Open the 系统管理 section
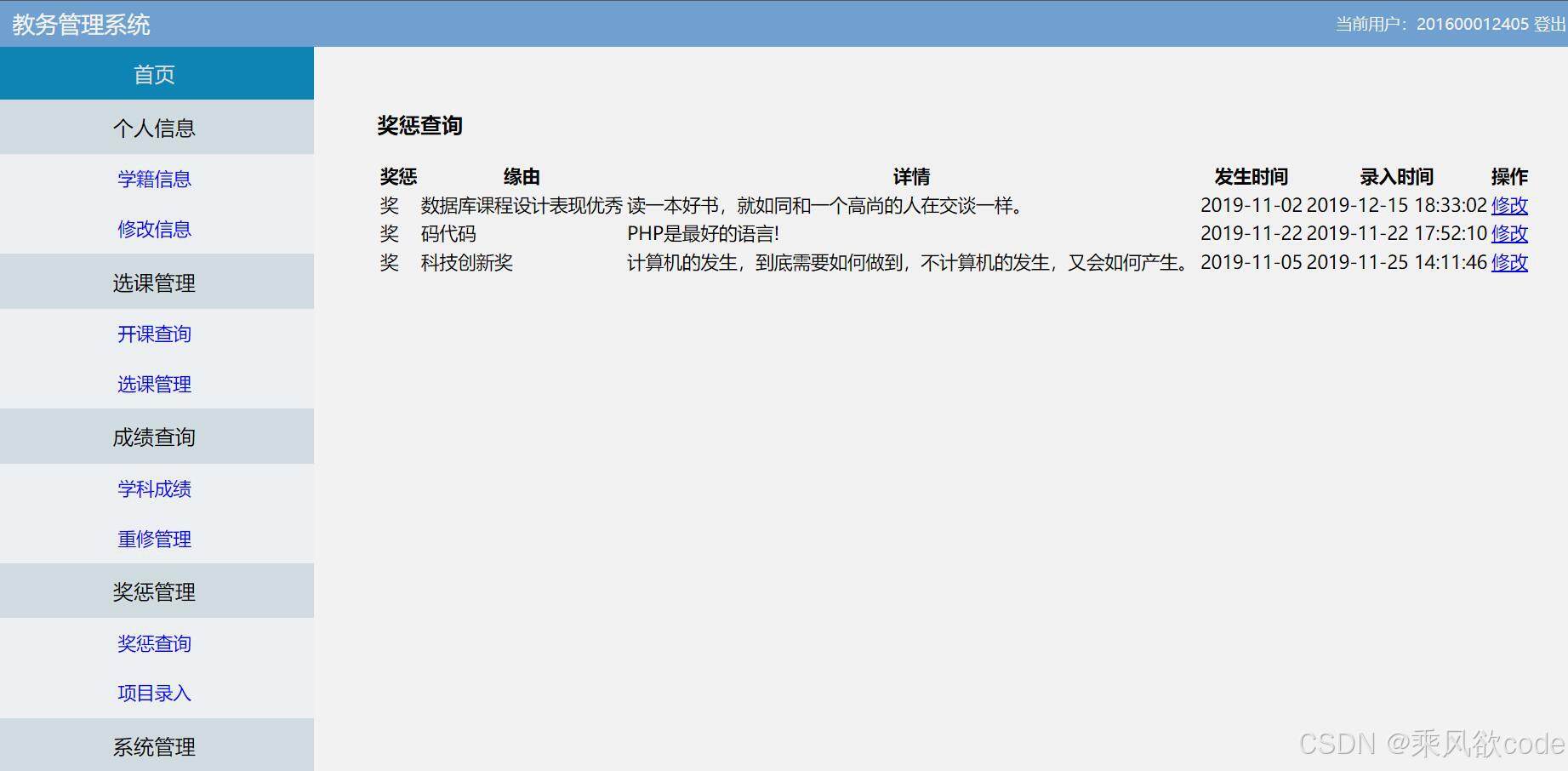This screenshot has width=1568, height=771. pos(155,745)
